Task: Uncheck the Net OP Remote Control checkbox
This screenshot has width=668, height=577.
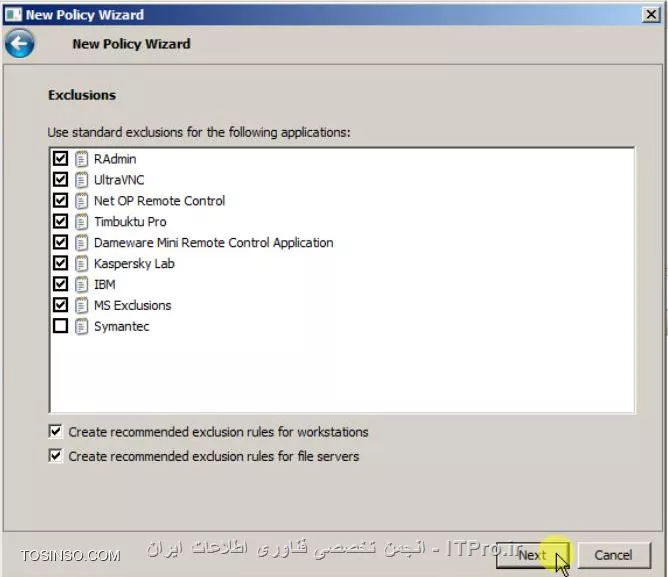Action: 60,200
